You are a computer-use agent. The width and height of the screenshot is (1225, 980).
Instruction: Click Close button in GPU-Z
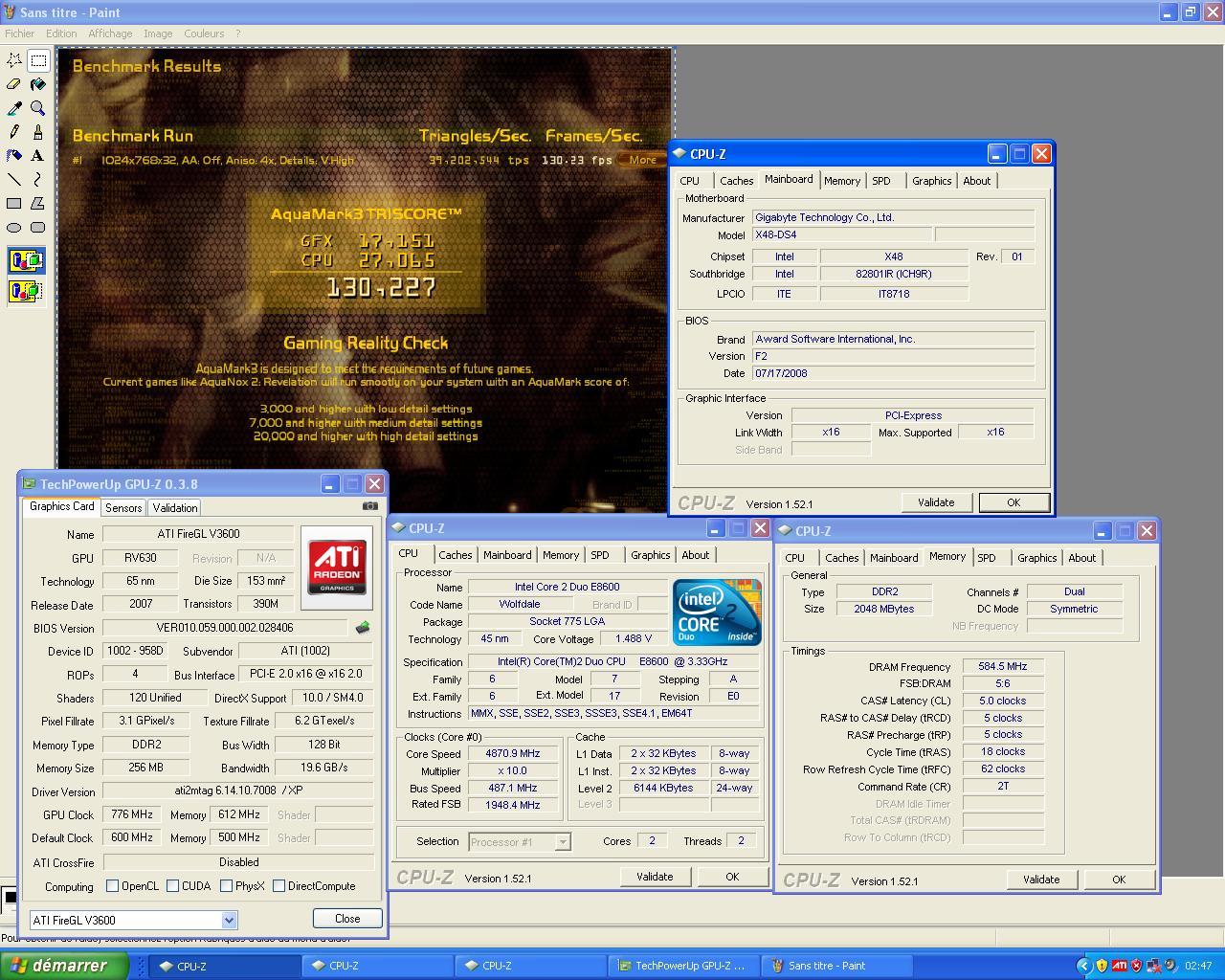point(347,918)
